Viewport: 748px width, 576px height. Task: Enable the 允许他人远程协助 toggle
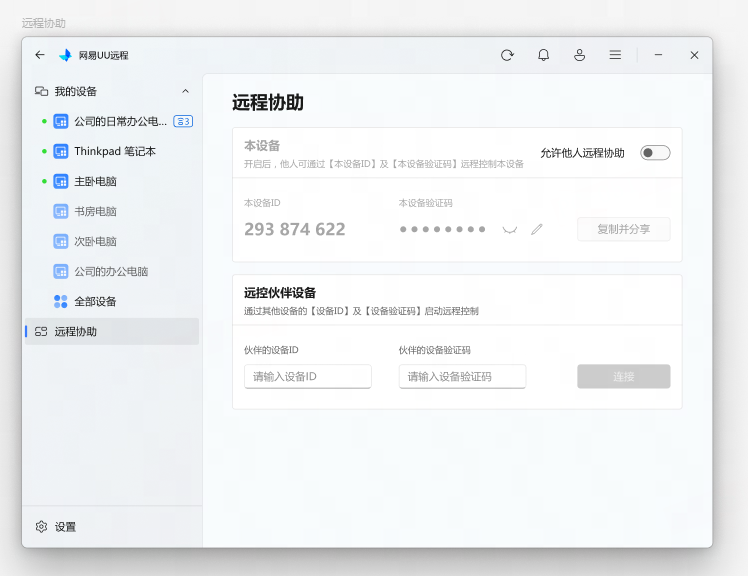[x=655, y=153]
